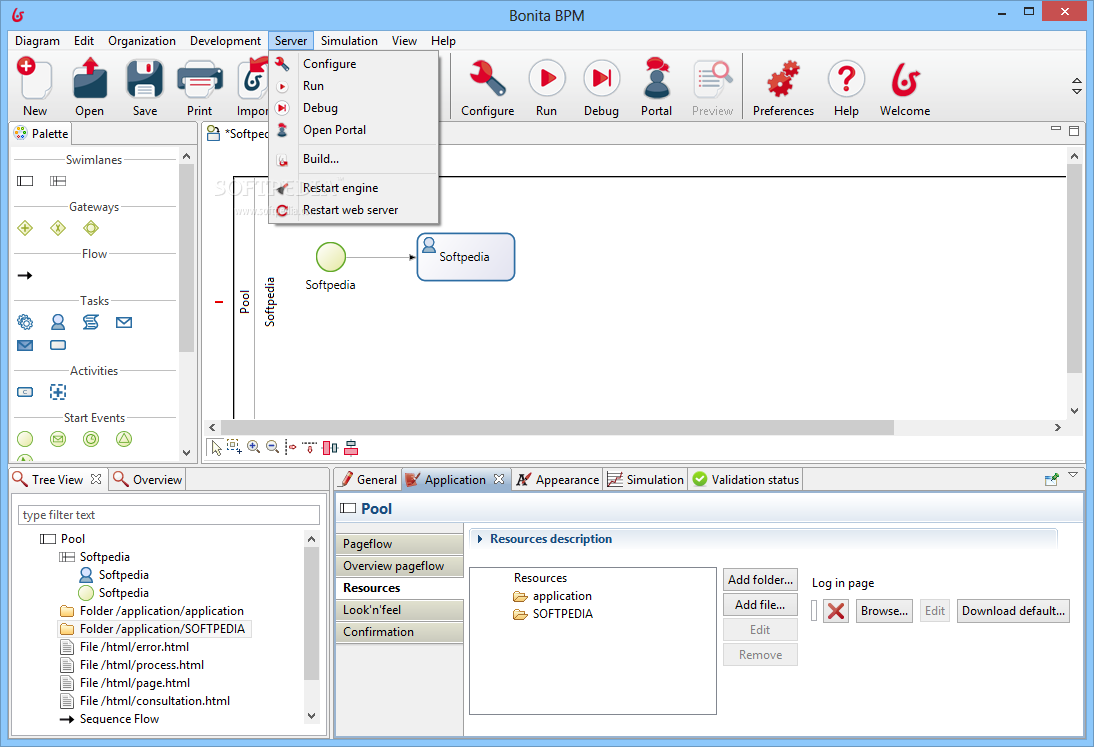Choose Restart web server from Server menu
The image size is (1094, 747).
pos(354,210)
